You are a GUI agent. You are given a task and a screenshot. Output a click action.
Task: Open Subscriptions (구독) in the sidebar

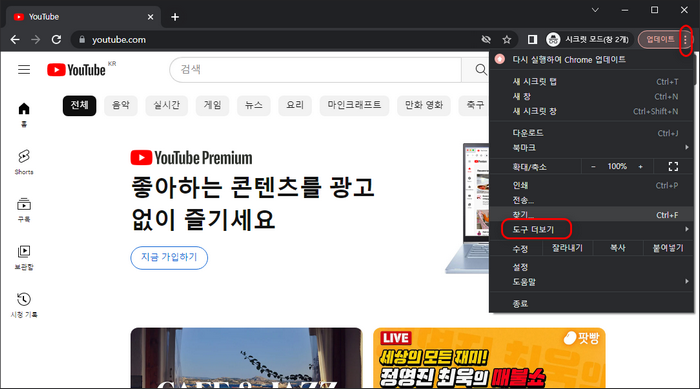click(x=24, y=209)
